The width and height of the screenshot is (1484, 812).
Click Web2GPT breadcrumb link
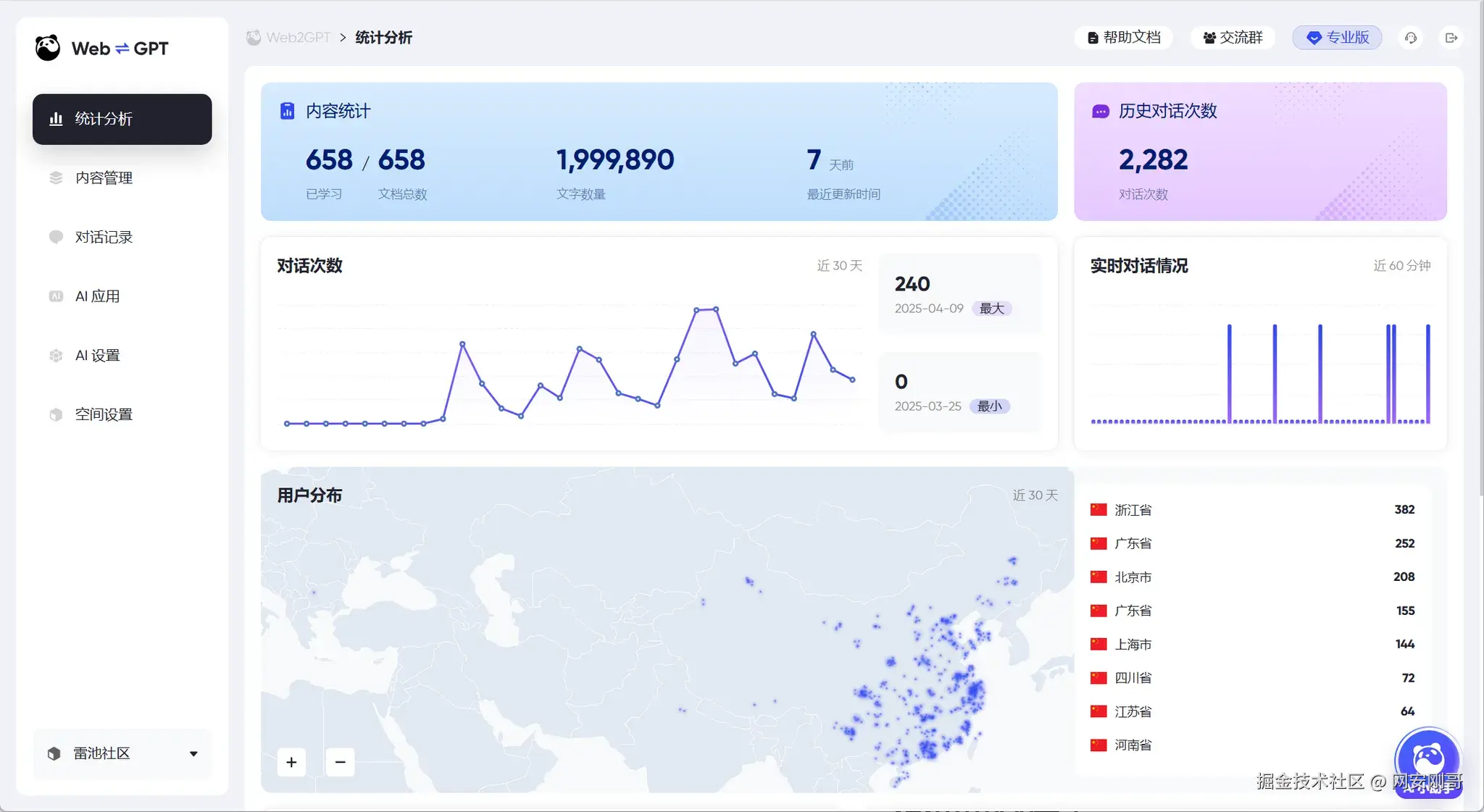pyautogui.click(x=297, y=38)
